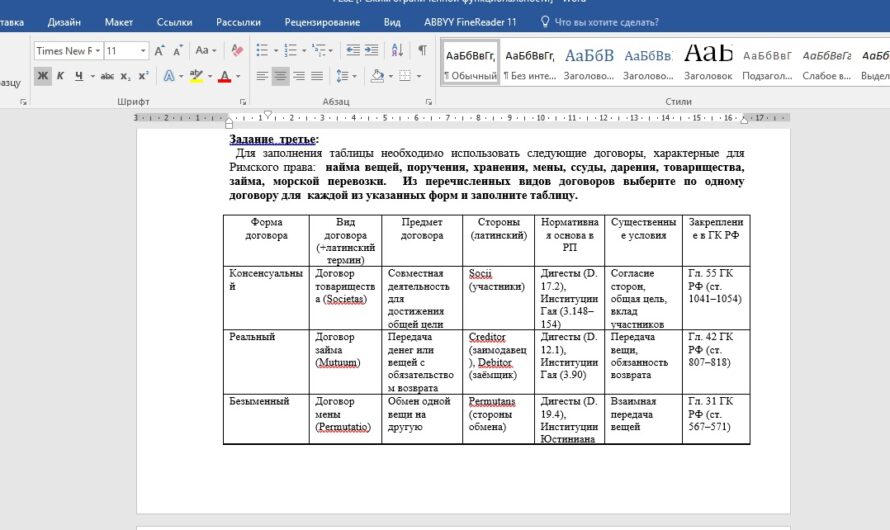Image resolution: width=890 pixels, height=530 pixels.
Task: Increase paragraph indent
Action: click(371, 50)
